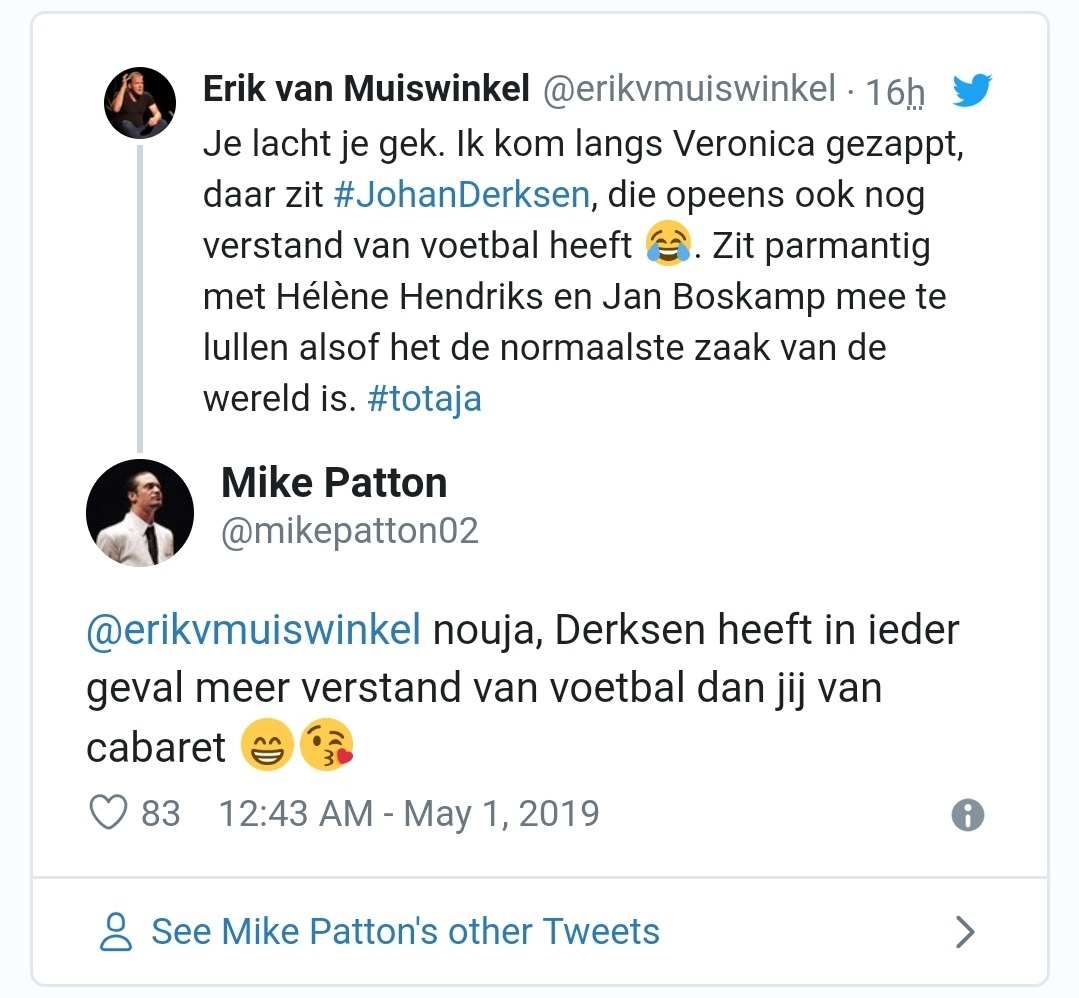Viewport: 1079px width, 998px height.
Task: Expand tweet details via the right chevron arrow
Action: pos(963,931)
